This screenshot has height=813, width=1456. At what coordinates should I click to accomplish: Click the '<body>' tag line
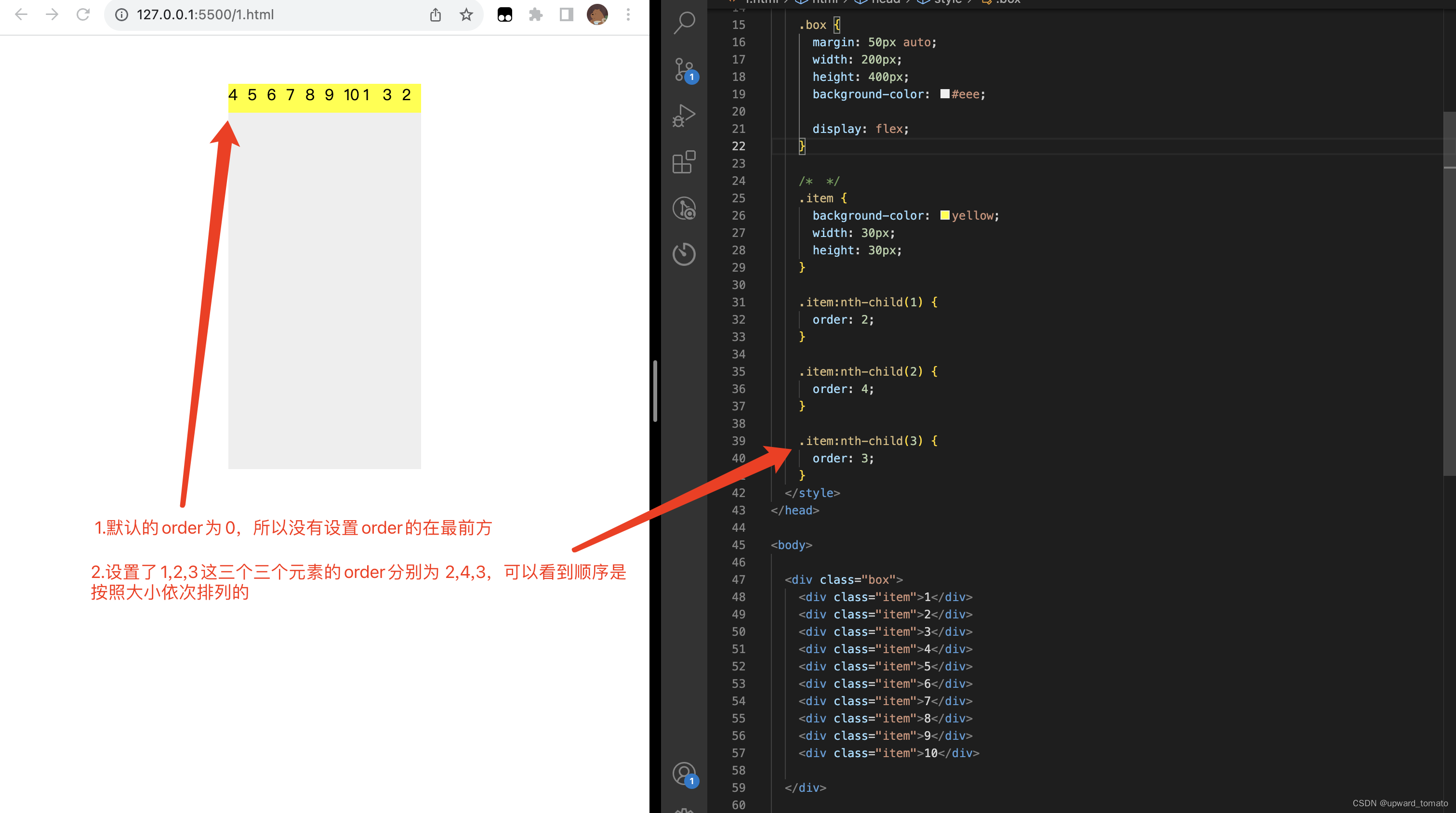[x=791, y=545]
